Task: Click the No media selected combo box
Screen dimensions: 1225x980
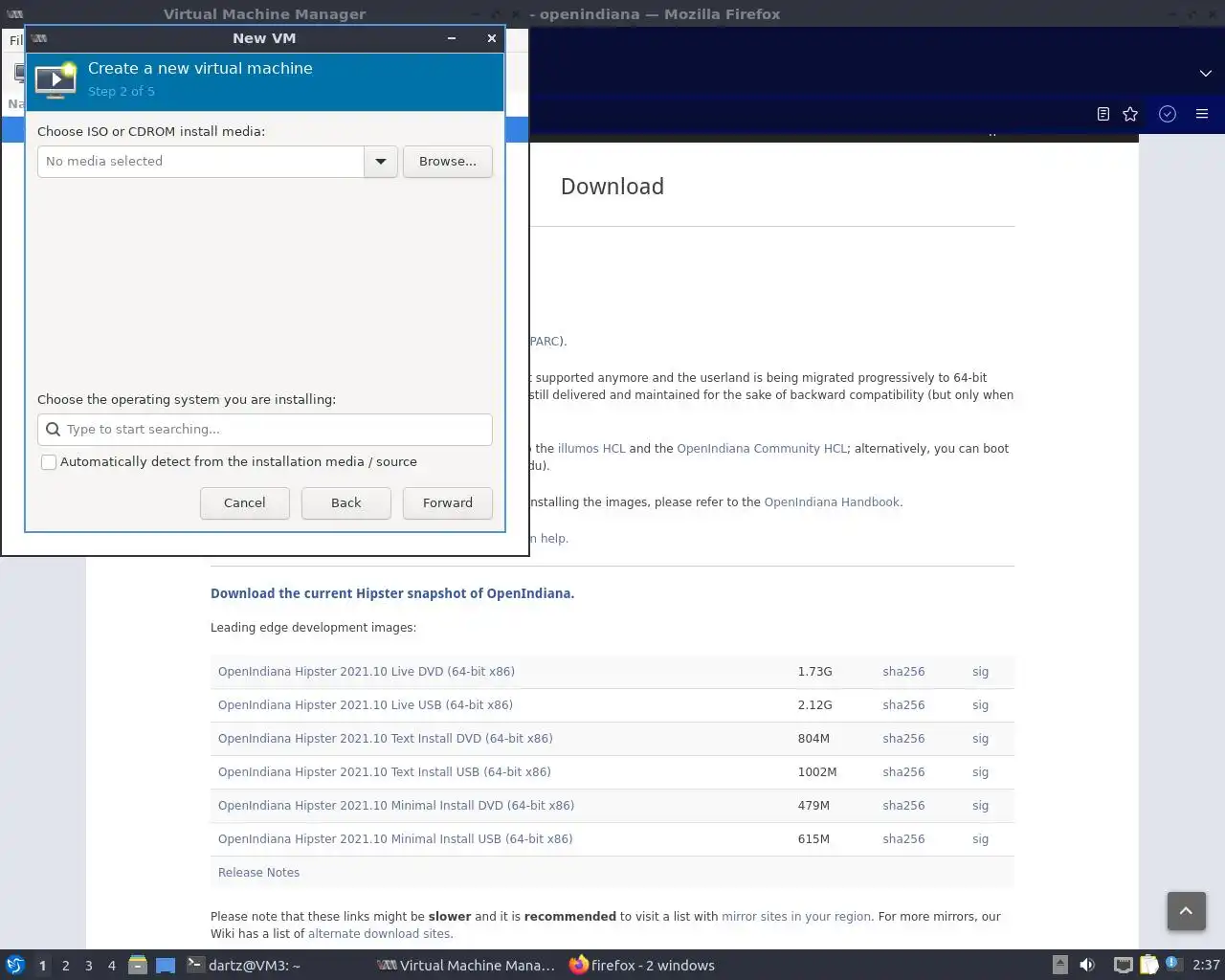Action: [201, 162]
